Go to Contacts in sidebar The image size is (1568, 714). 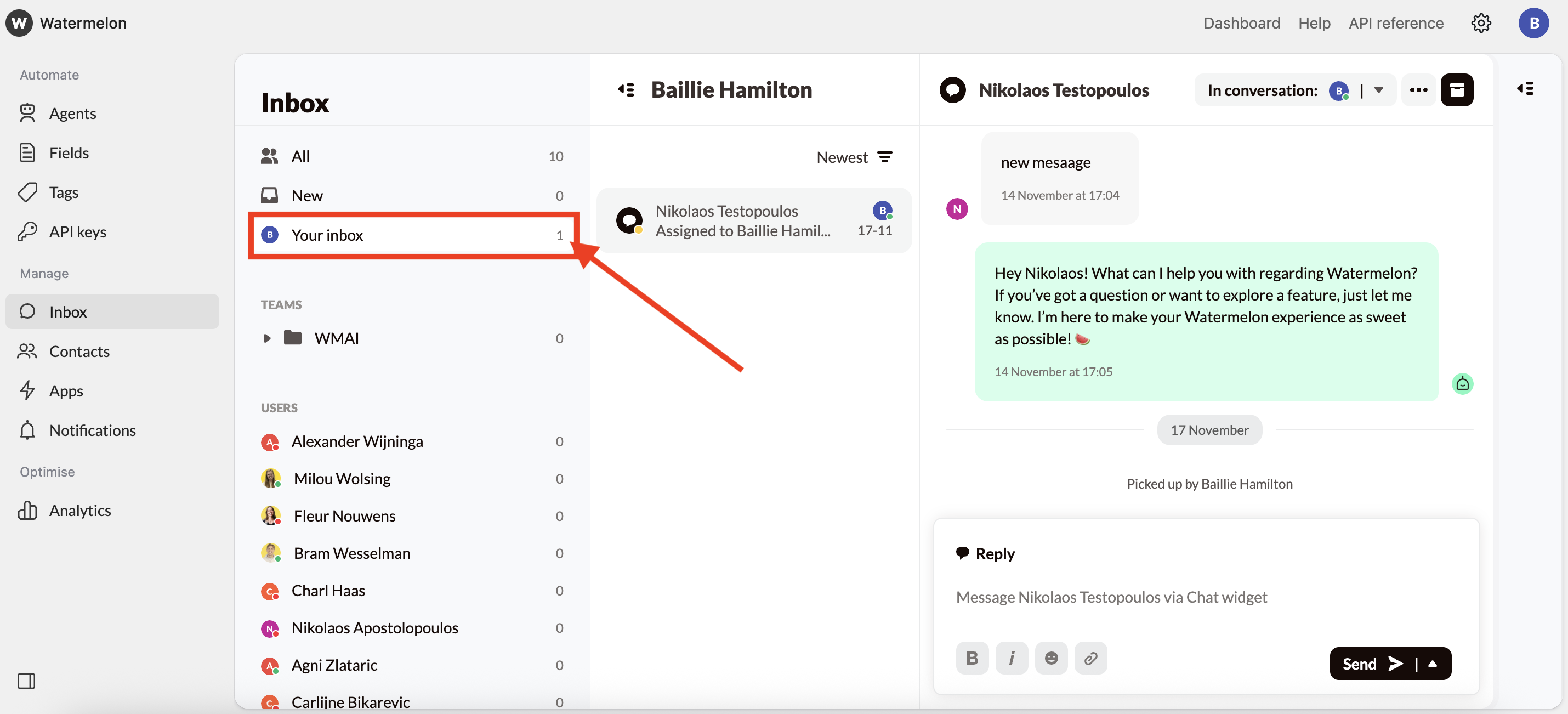click(x=79, y=351)
